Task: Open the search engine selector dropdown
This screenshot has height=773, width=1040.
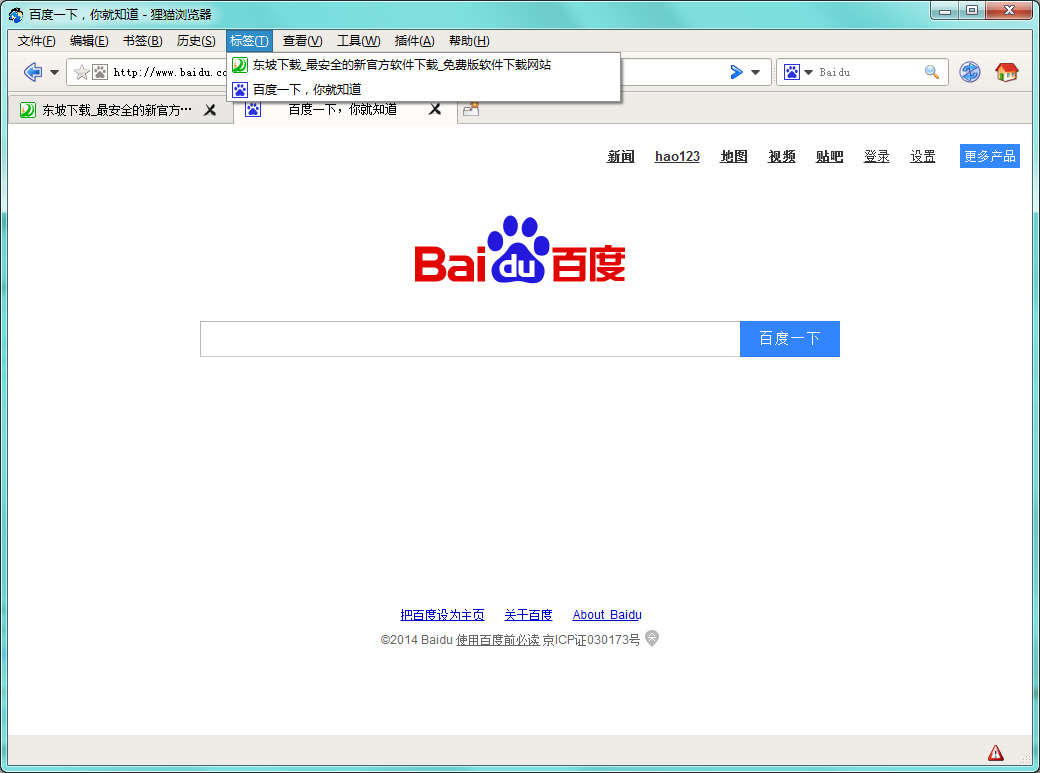Action: [809, 72]
